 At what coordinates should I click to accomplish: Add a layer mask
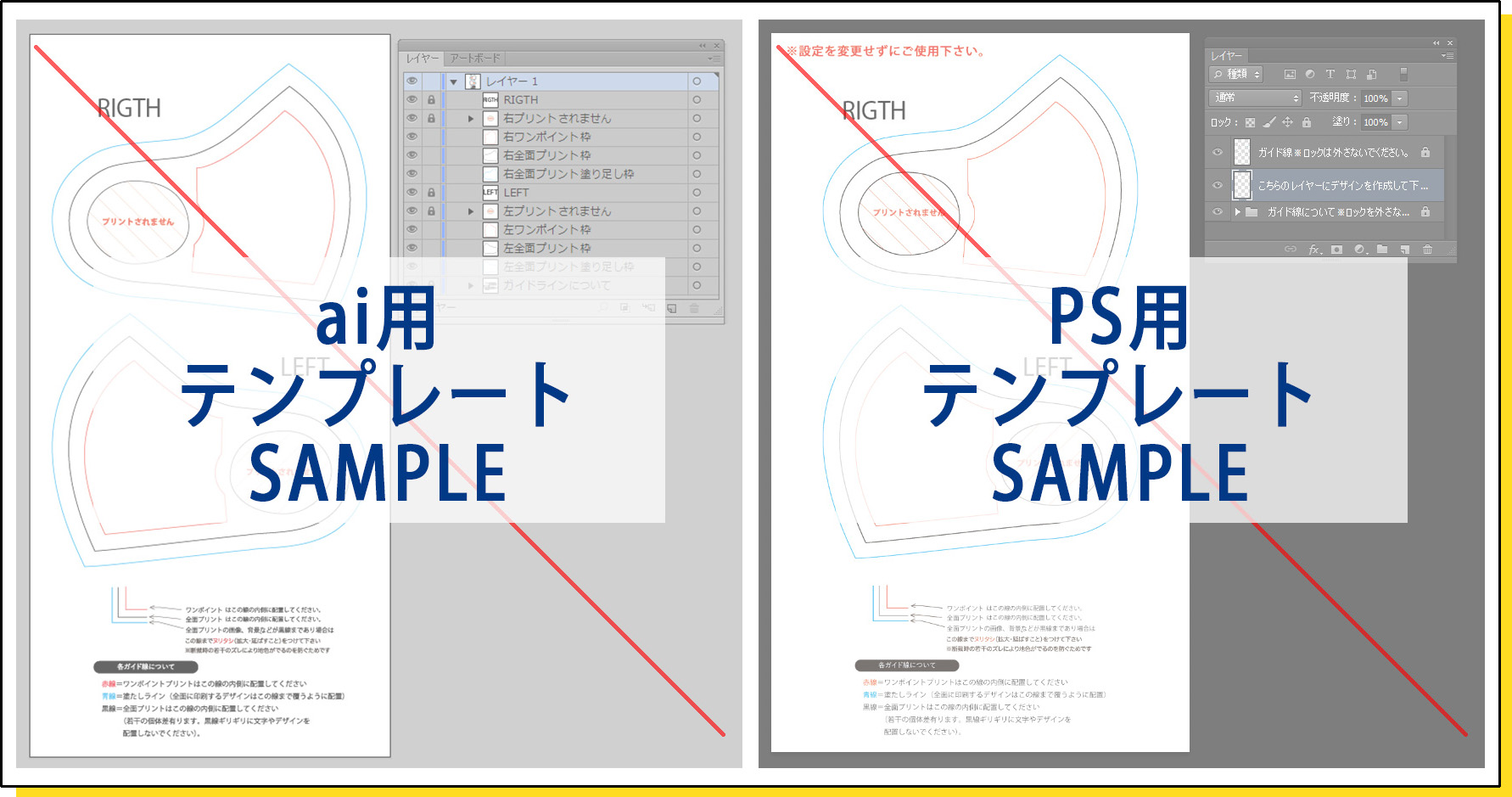1337,250
